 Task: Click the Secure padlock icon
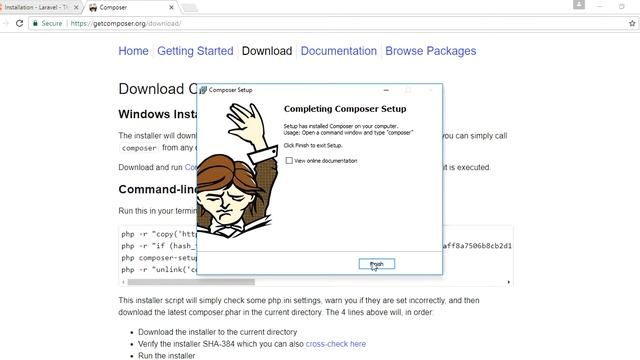point(36,23)
